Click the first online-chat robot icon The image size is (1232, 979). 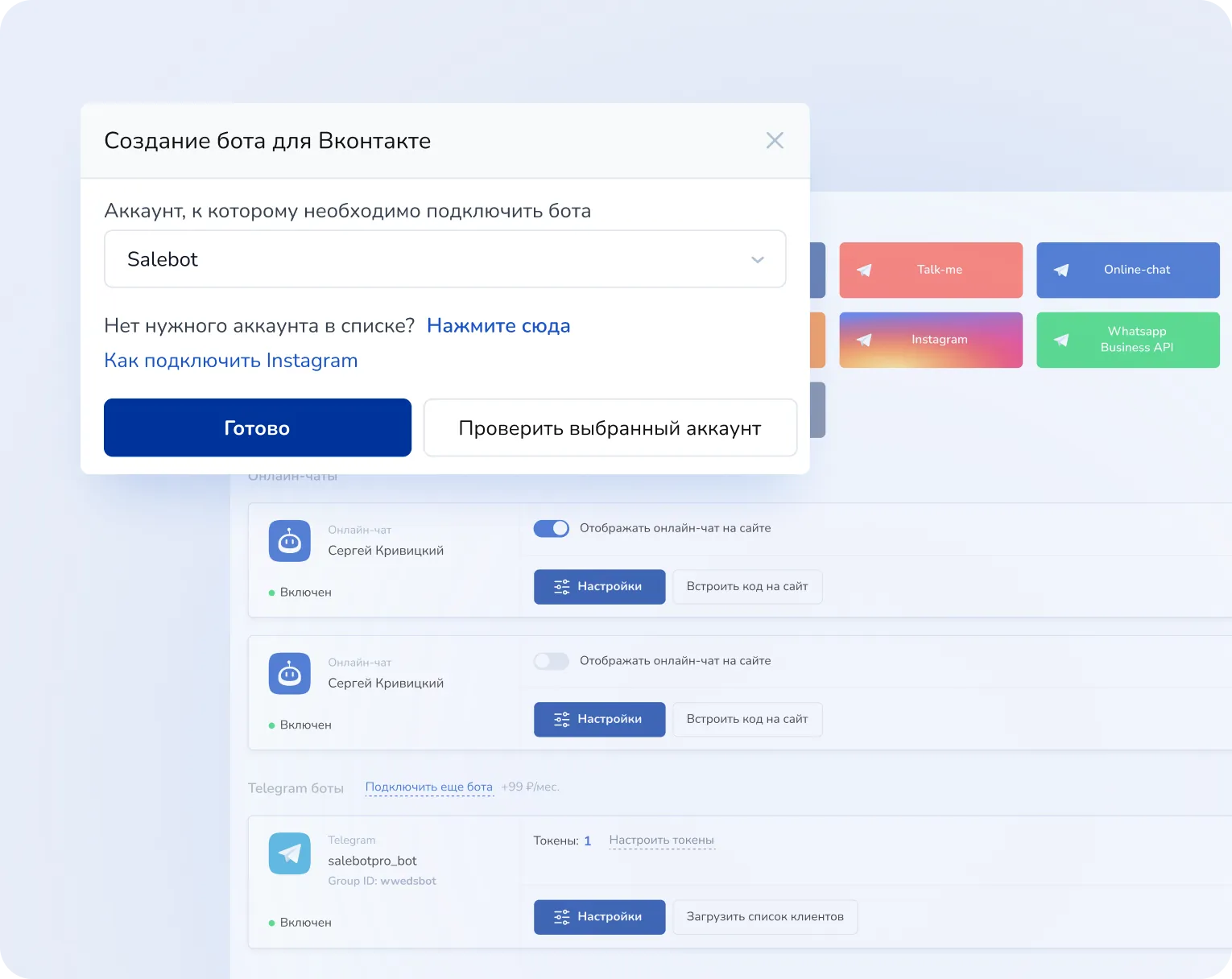289,541
